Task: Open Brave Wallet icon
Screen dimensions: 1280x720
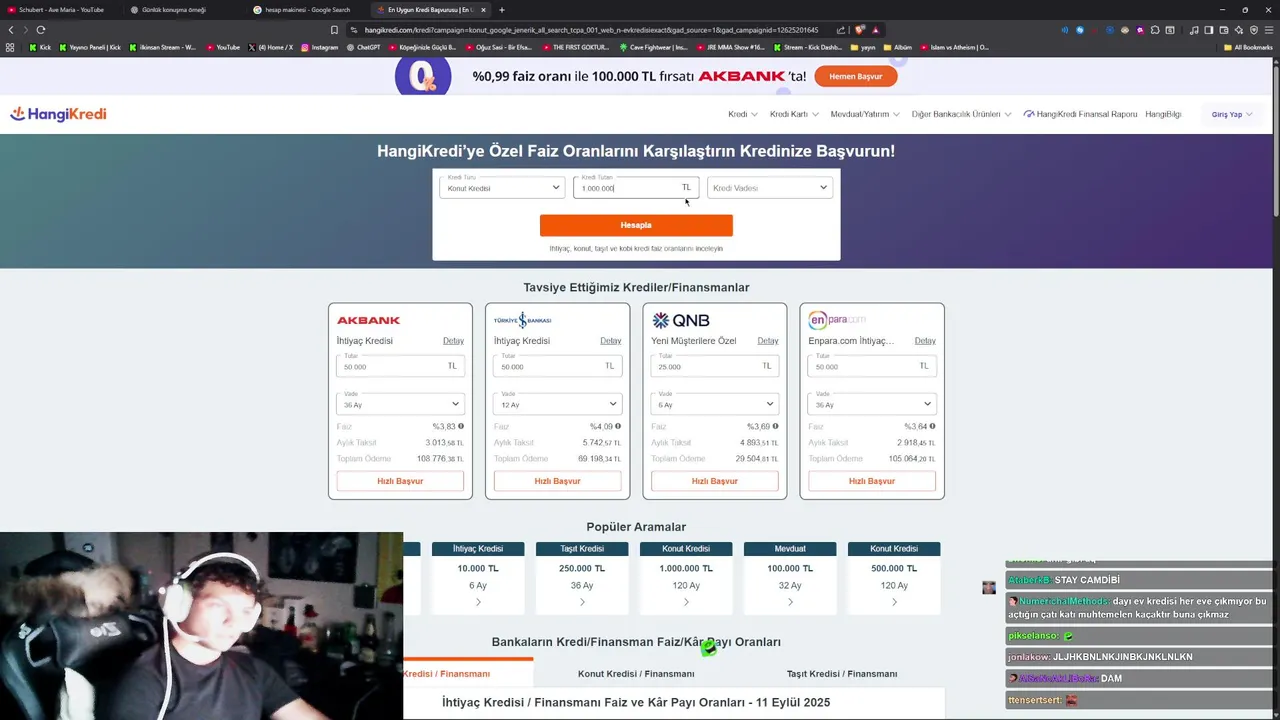Action: pos(1224,30)
